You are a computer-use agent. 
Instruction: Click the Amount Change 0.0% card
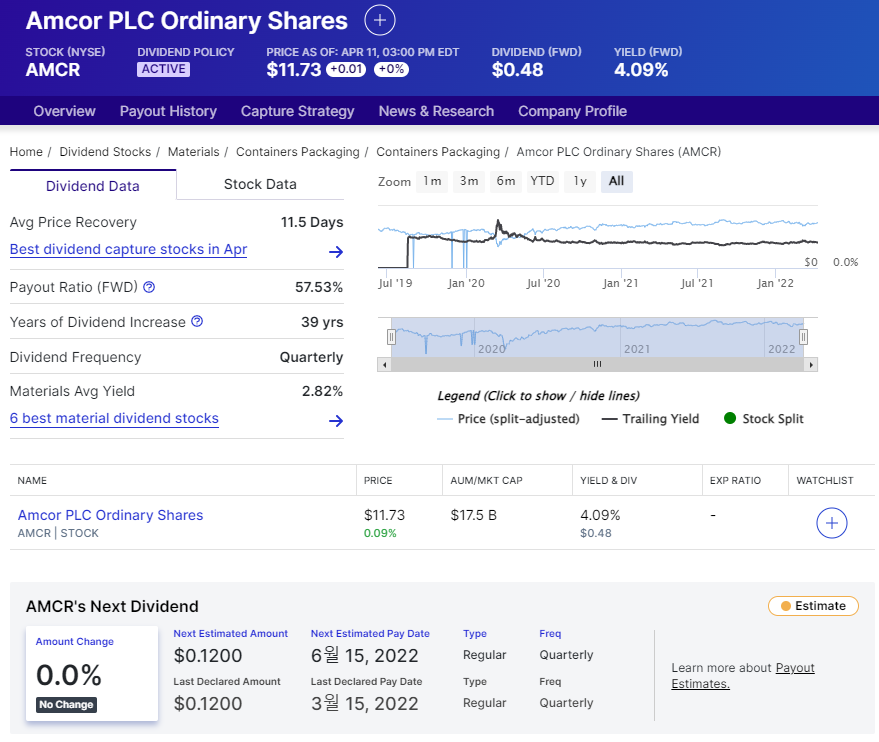tap(92, 673)
